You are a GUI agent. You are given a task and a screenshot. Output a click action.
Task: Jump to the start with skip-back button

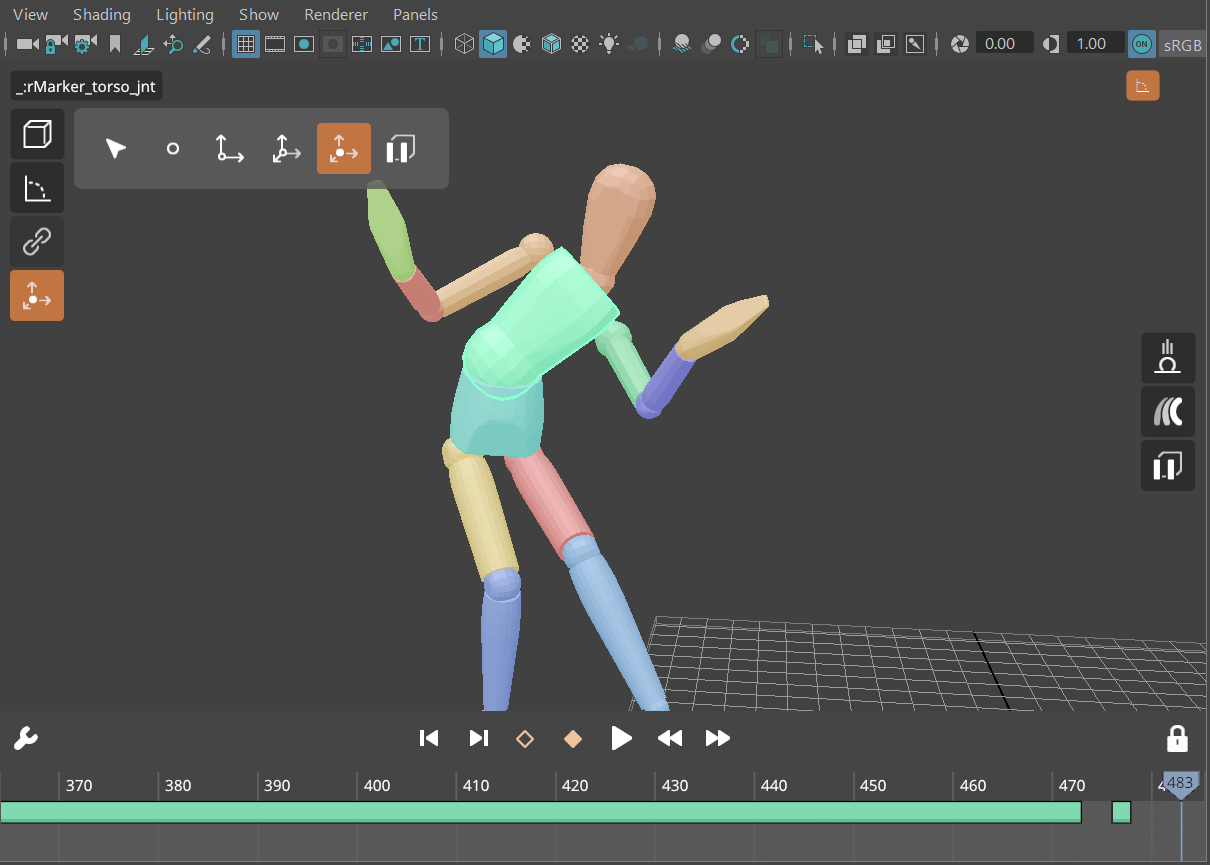point(429,739)
